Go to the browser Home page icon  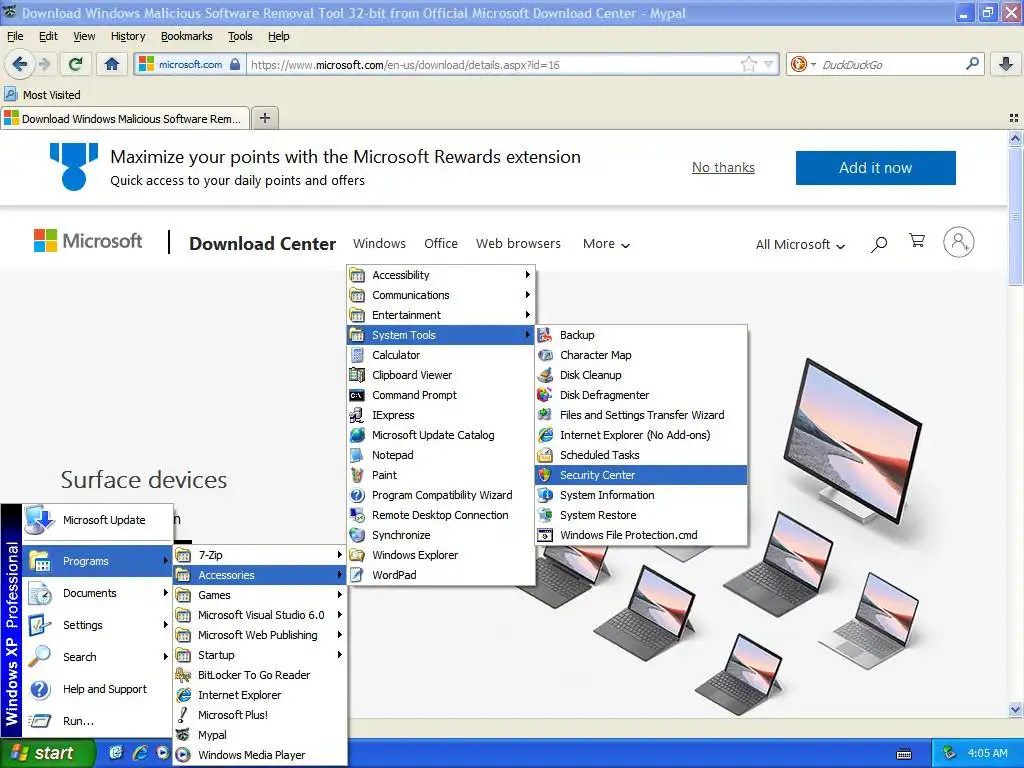[x=112, y=64]
